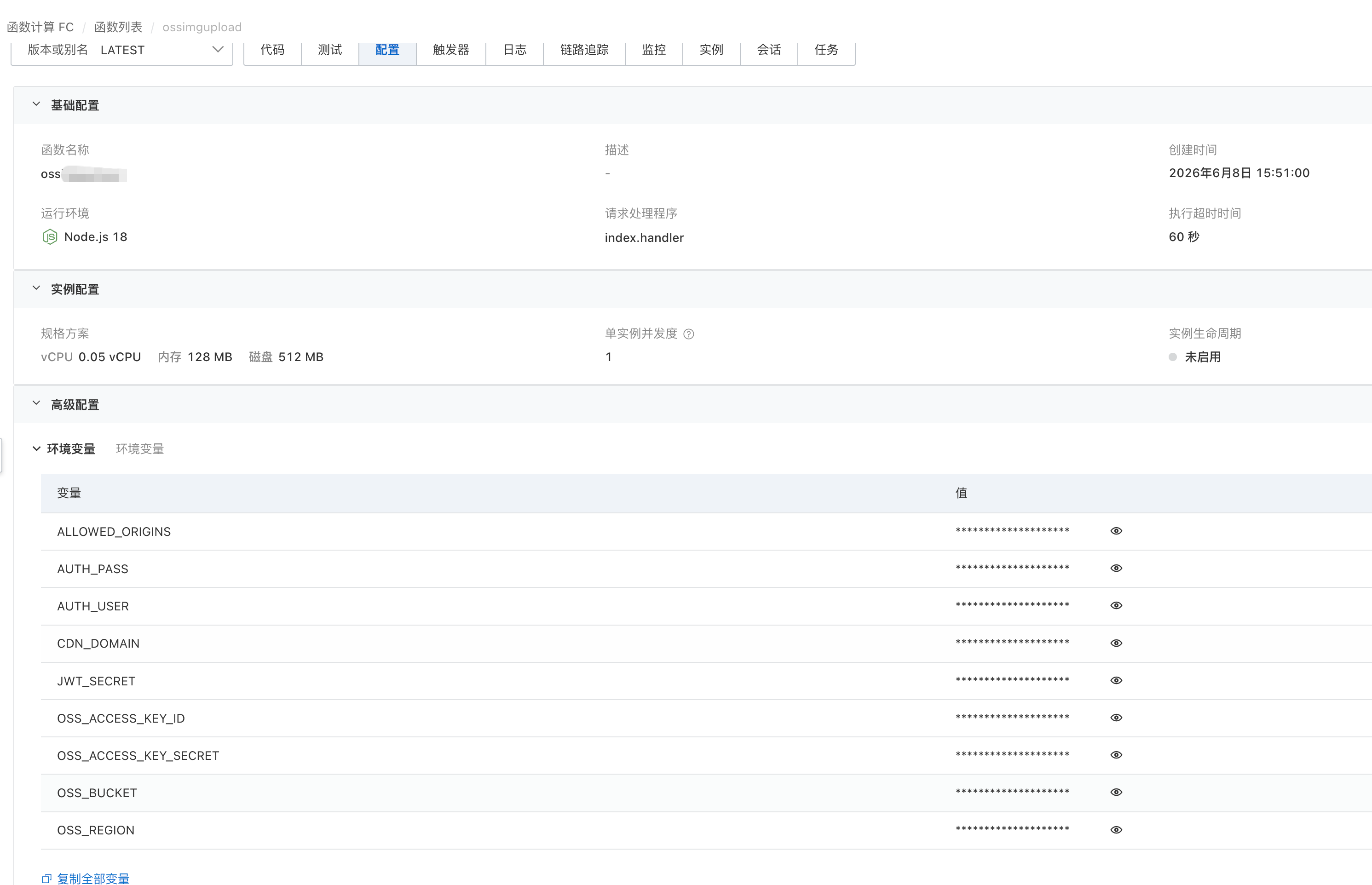Open the 测试 tab

330,51
